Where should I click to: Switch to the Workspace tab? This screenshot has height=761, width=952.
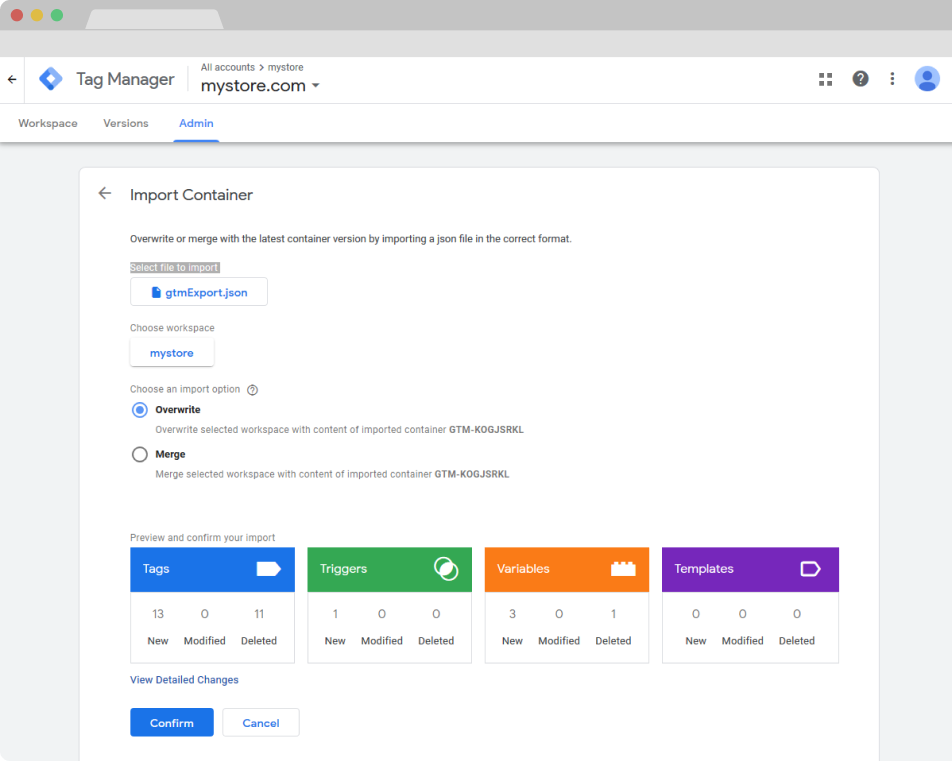47,123
